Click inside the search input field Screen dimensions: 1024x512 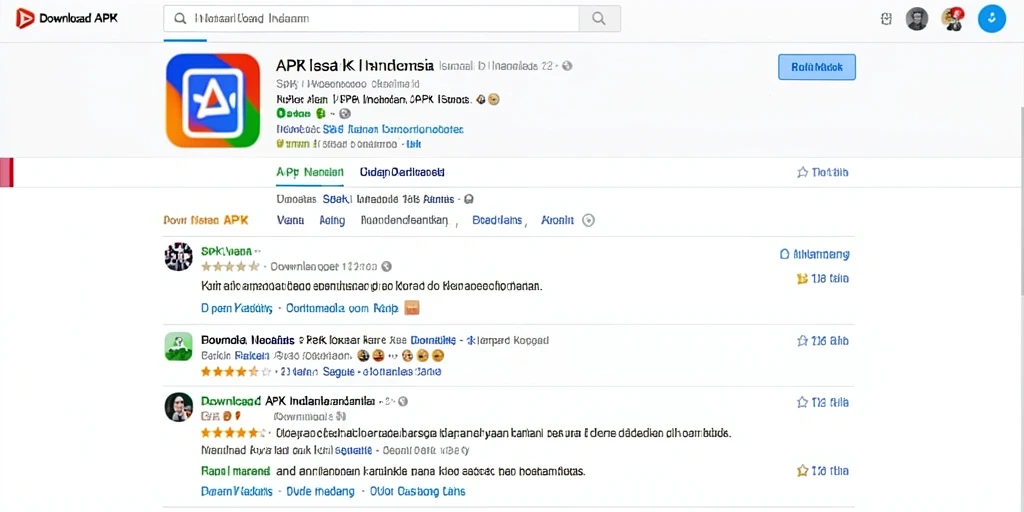[x=371, y=19]
